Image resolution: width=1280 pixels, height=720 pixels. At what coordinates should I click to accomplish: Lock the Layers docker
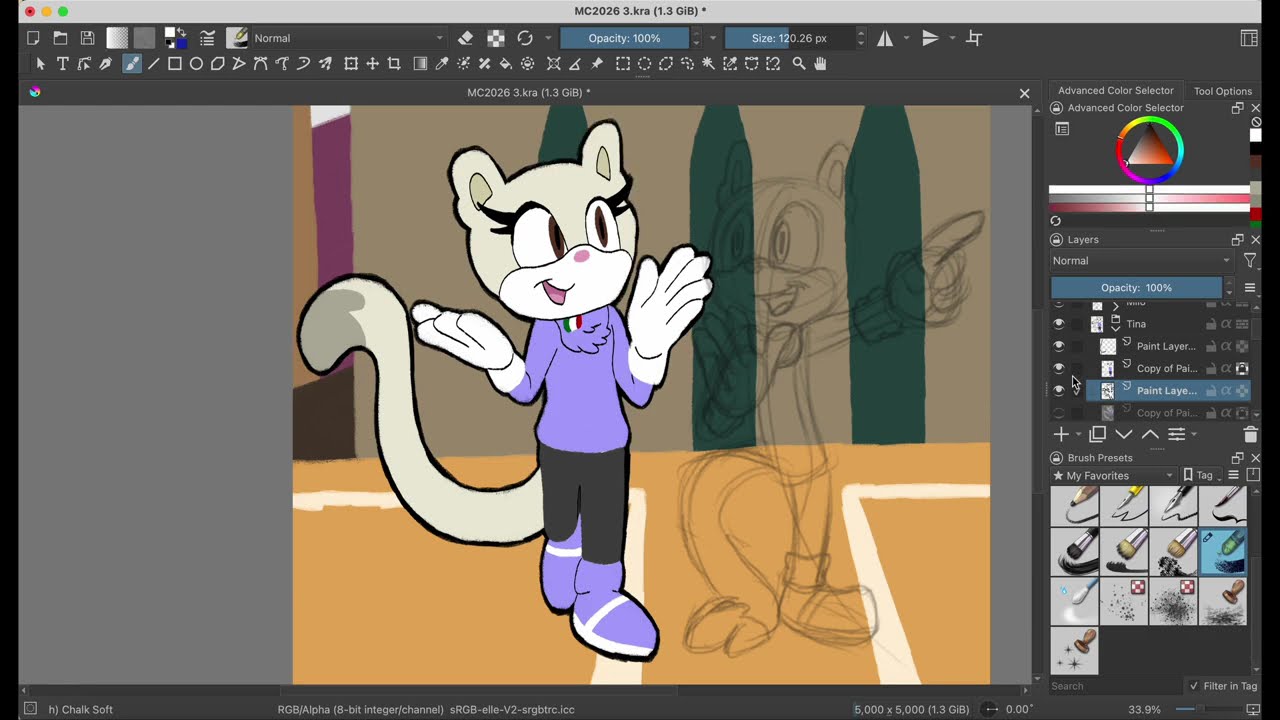(x=1056, y=240)
